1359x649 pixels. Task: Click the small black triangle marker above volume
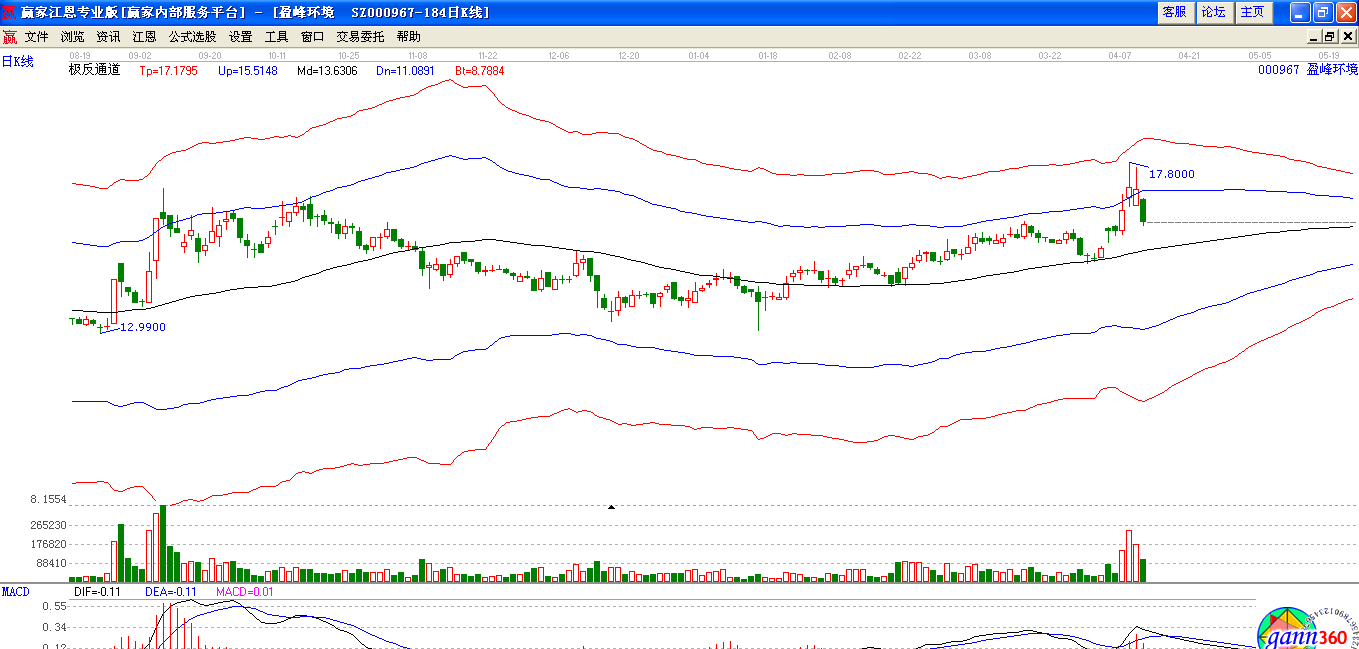pyautogui.click(x=612, y=507)
